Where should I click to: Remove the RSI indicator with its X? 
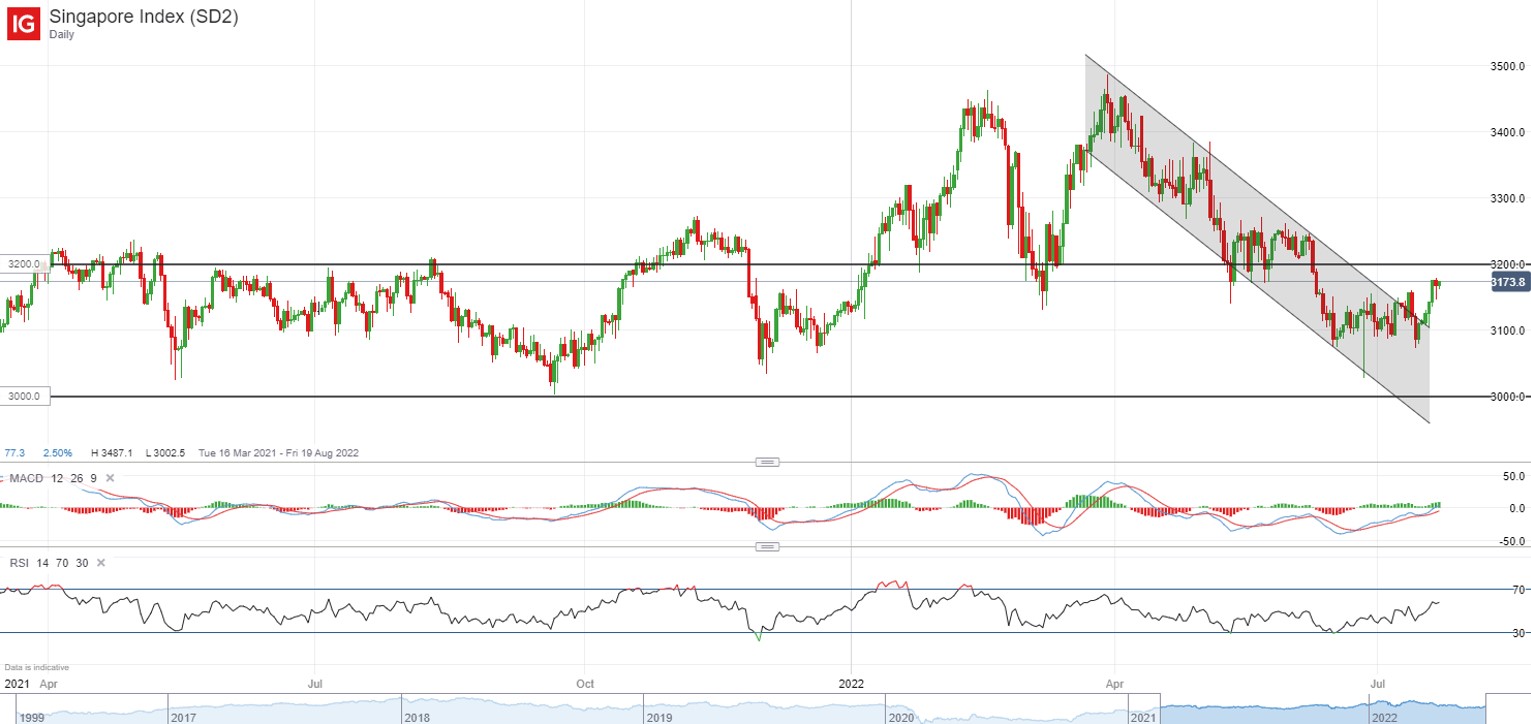[x=100, y=564]
